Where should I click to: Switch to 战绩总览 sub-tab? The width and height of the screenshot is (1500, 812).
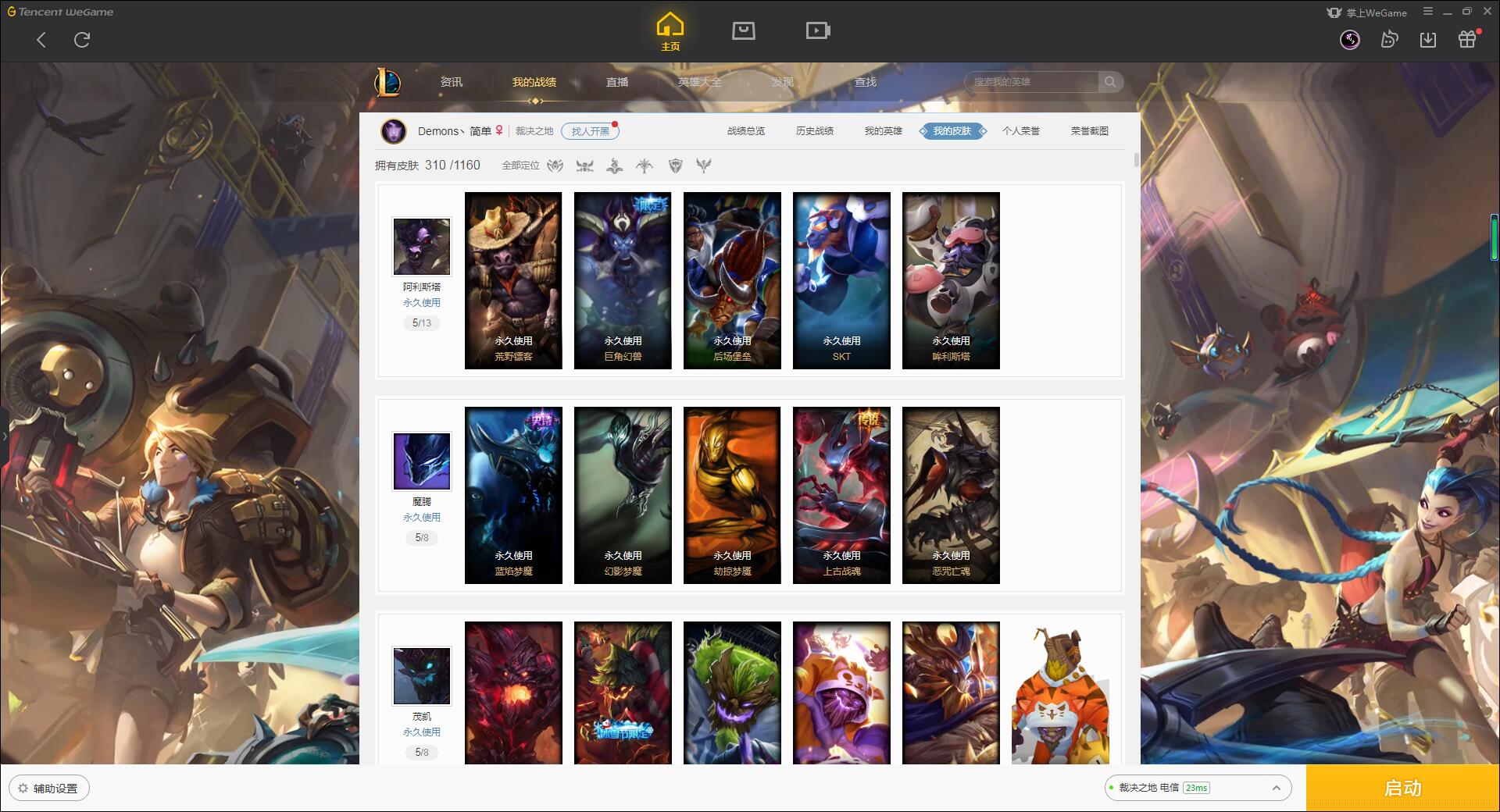tap(746, 131)
